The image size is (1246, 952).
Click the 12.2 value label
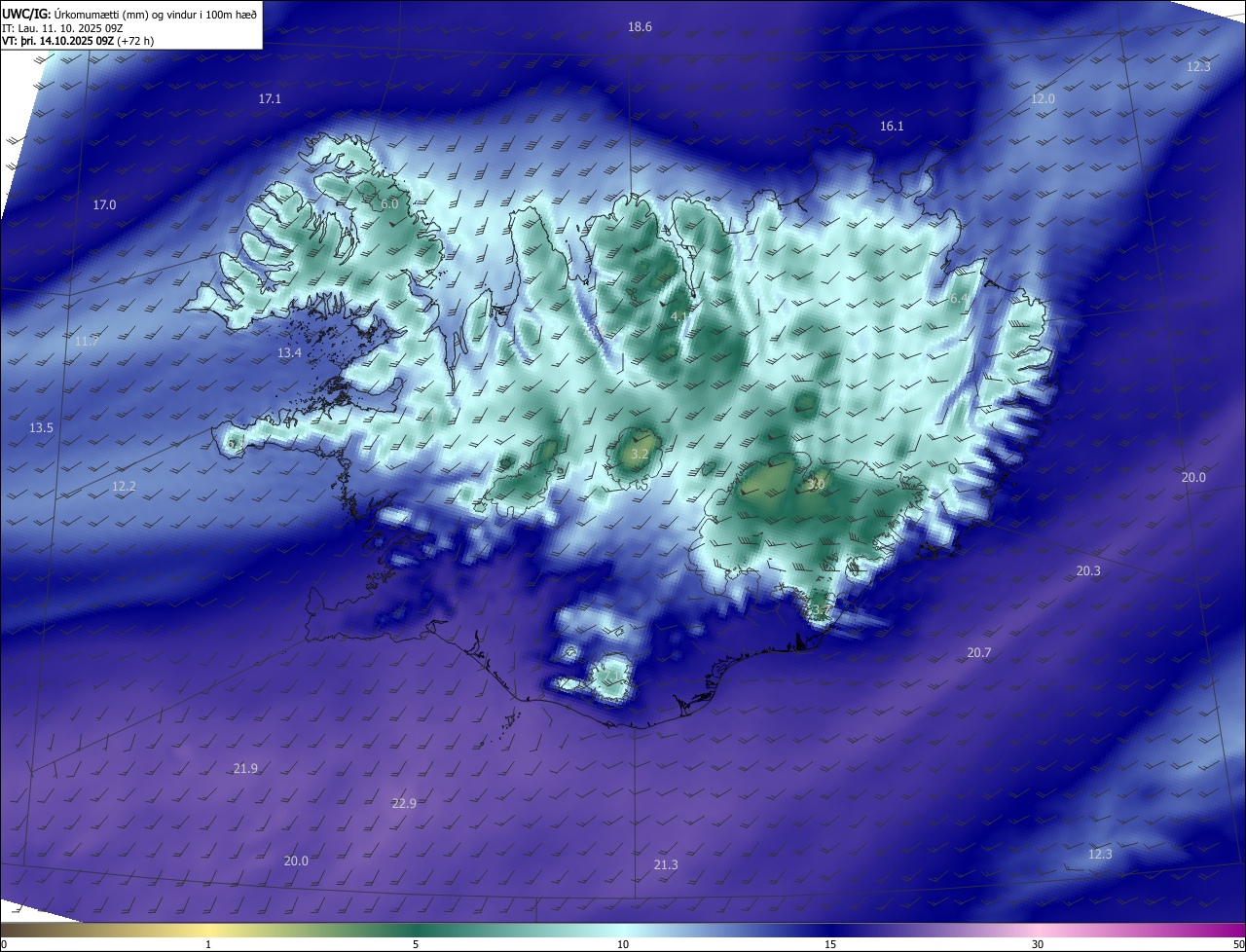124,487
